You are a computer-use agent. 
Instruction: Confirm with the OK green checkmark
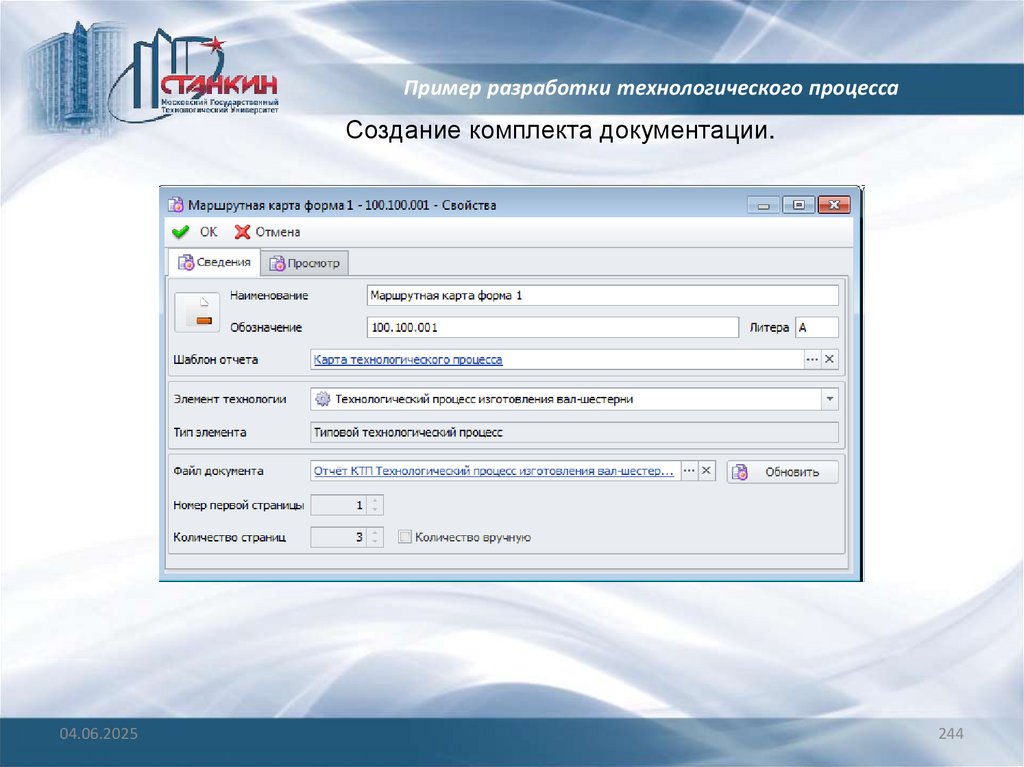pos(195,232)
